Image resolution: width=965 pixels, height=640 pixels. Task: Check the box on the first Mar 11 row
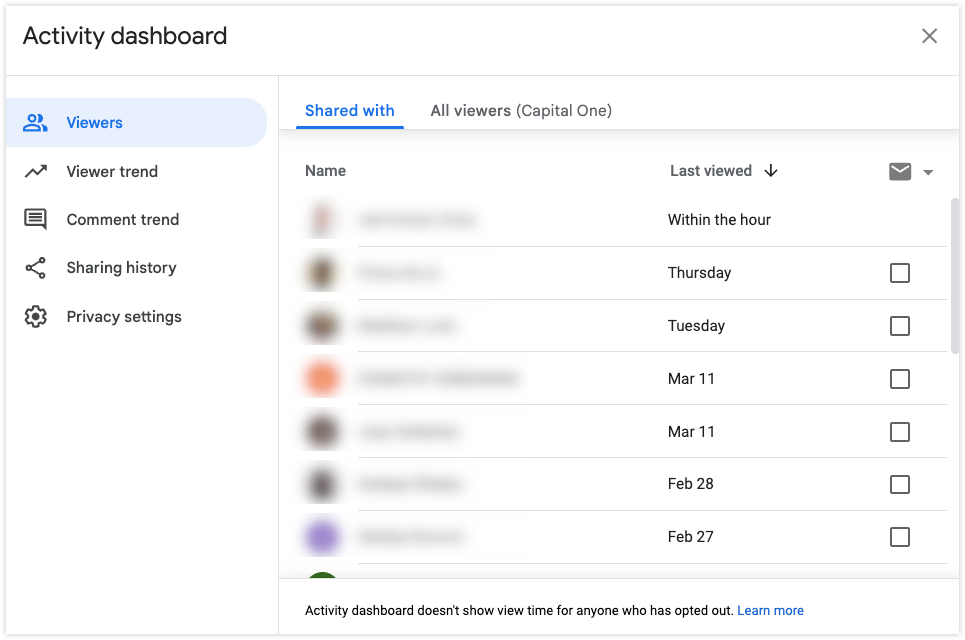tap(899, 378)
